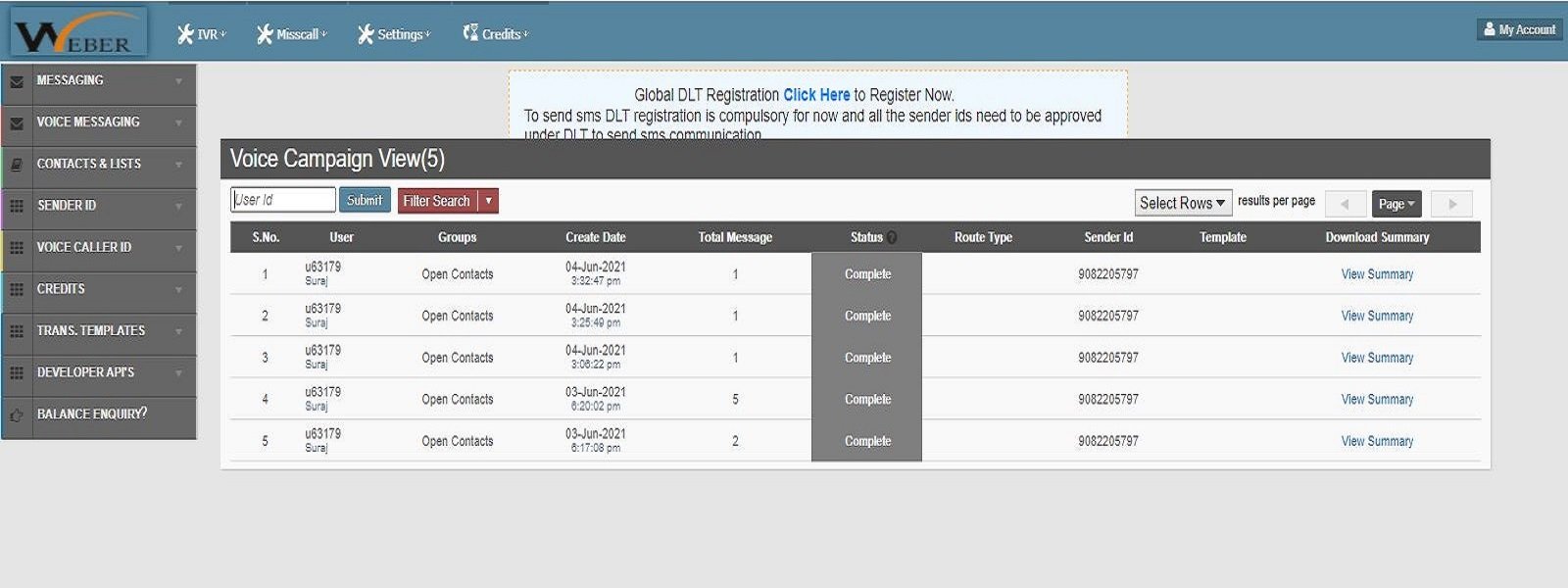1568x588 pixels.
Task: Open the Page dropdown
Action: point(1396,204)
